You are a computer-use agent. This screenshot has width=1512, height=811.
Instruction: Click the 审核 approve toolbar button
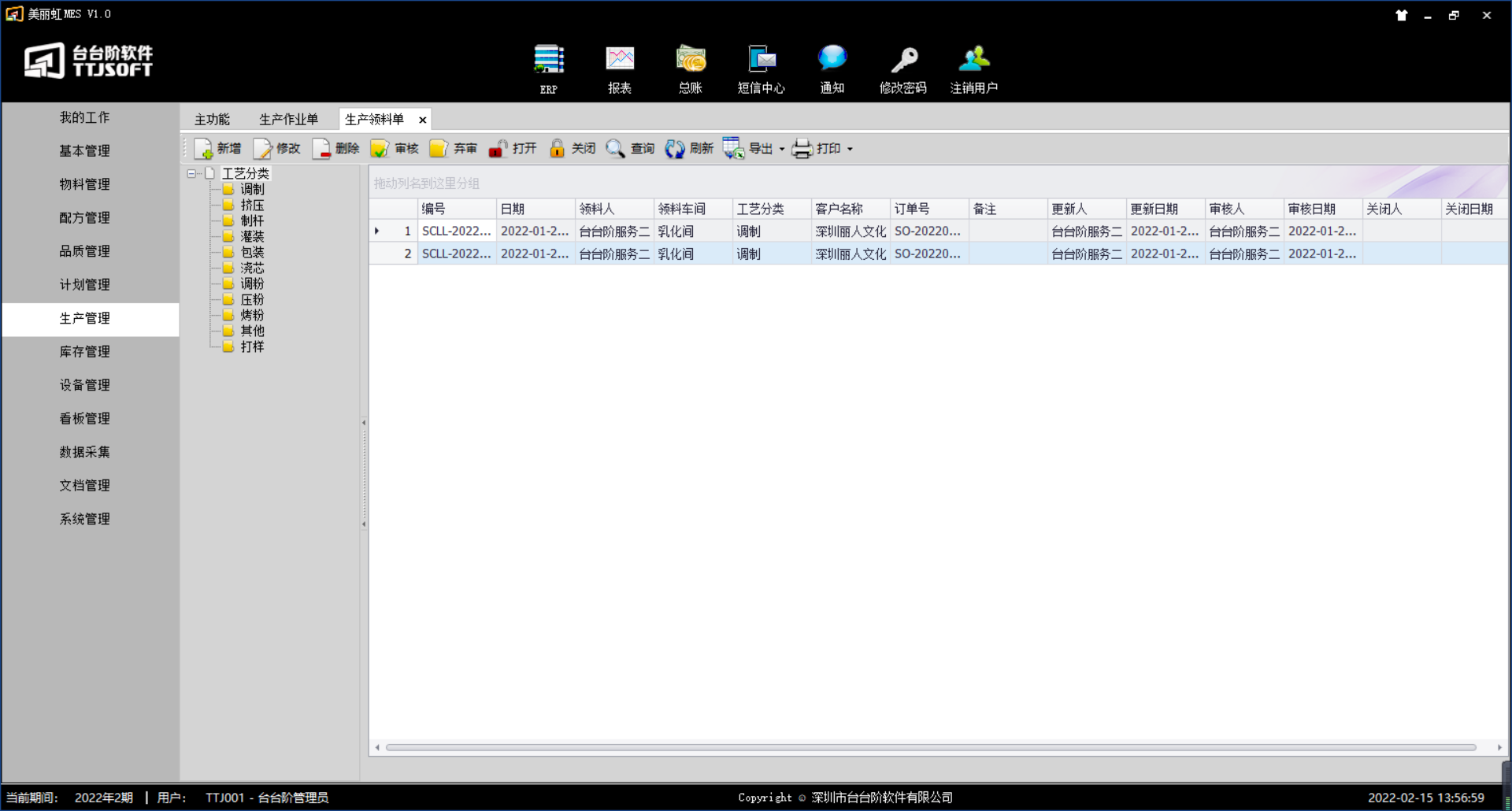(395, 149)
